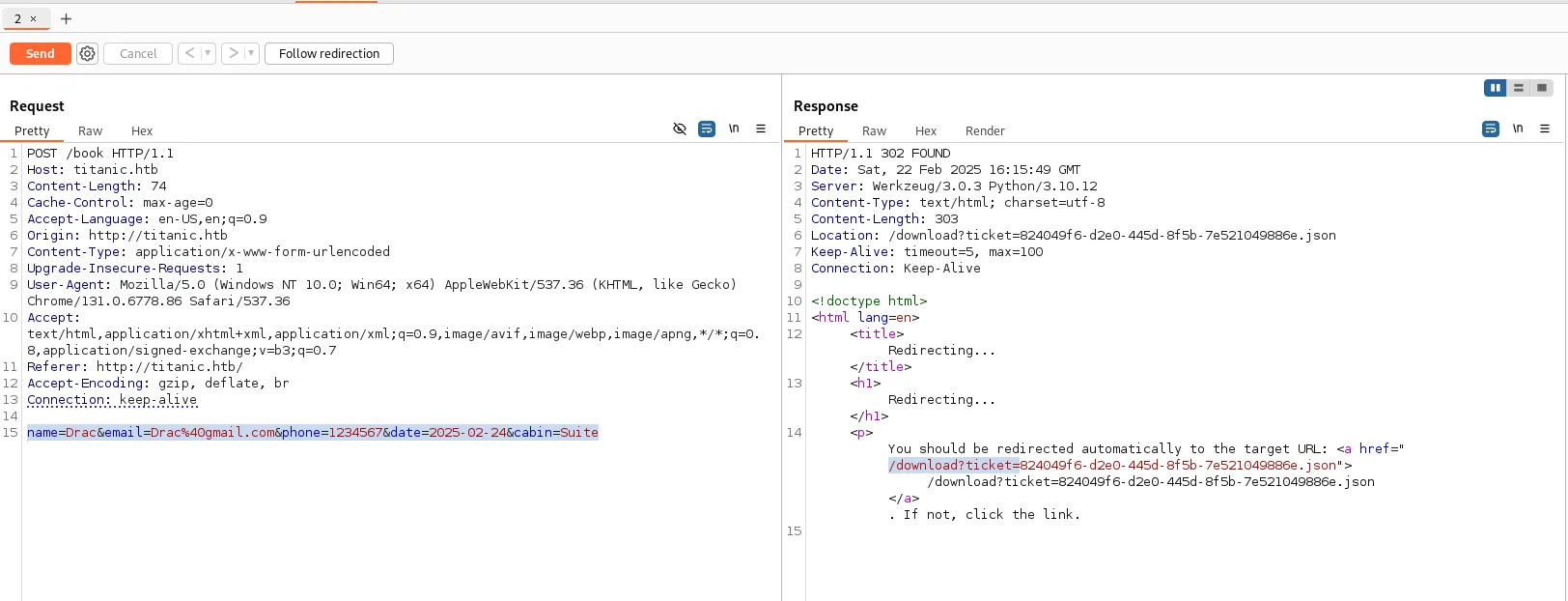Switch Response view to Pretty tab
Screen dimensions: 1568x601
pos(816,130)
